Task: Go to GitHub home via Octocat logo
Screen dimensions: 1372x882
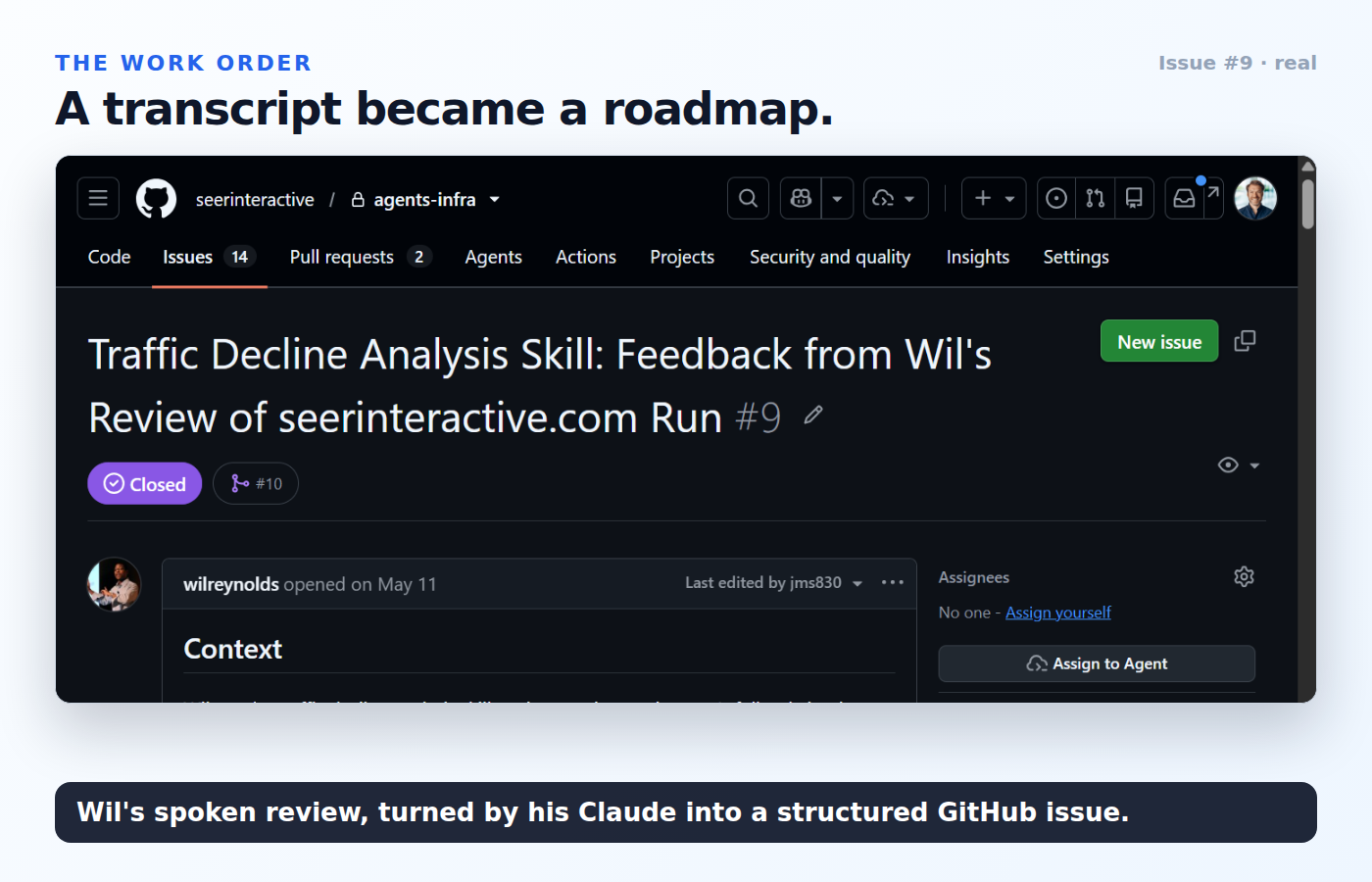Action: pos(157,199)
